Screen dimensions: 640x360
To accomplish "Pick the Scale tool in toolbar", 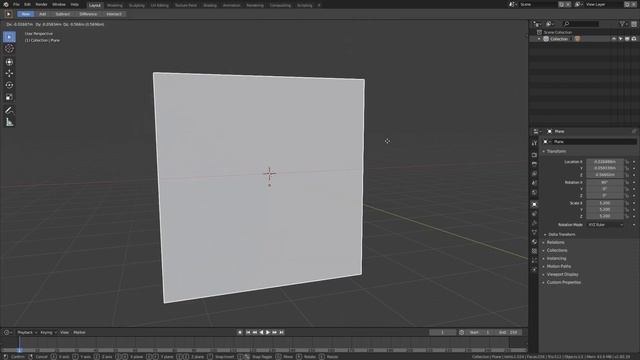I will point(9,97).
